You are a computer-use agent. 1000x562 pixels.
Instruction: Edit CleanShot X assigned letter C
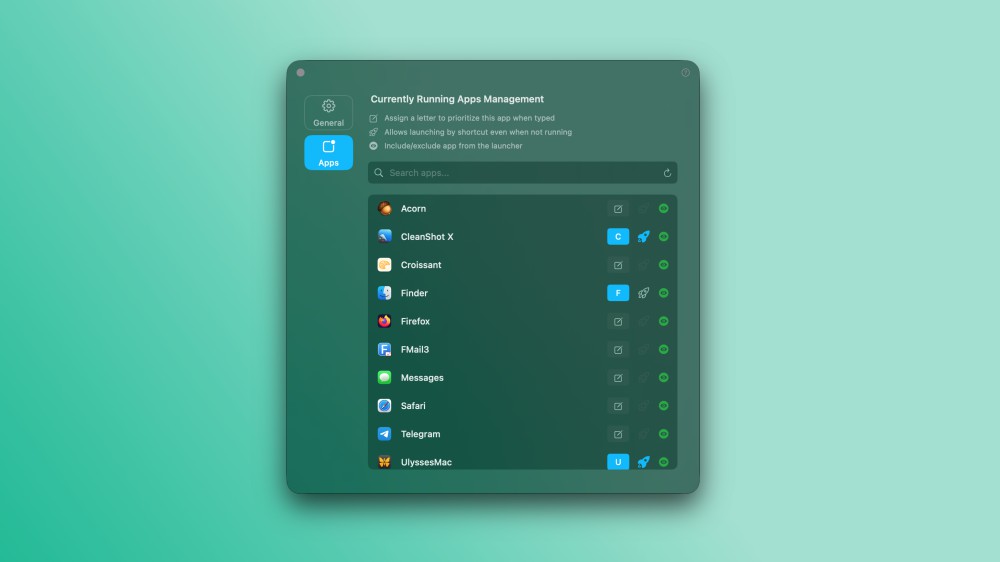click(x=618, y=237)
